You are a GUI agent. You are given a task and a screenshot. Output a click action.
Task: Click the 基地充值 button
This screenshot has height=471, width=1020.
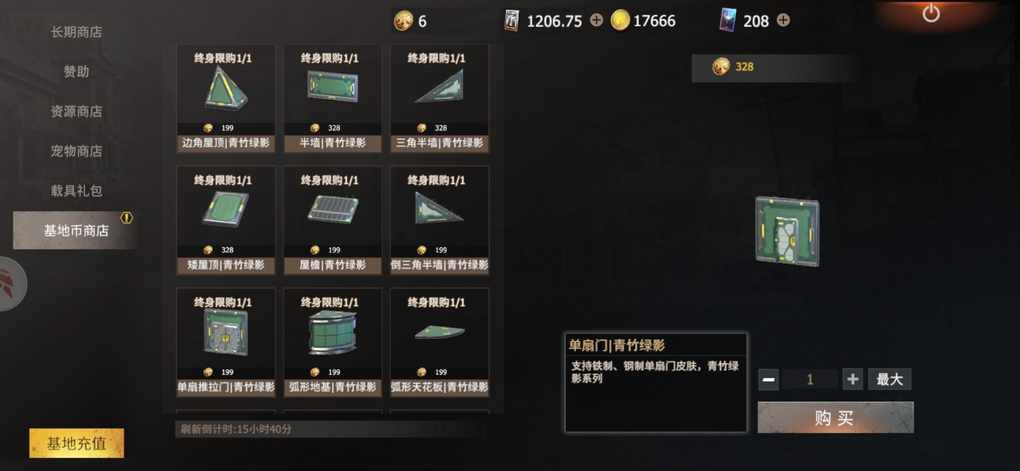click(76, 444)
